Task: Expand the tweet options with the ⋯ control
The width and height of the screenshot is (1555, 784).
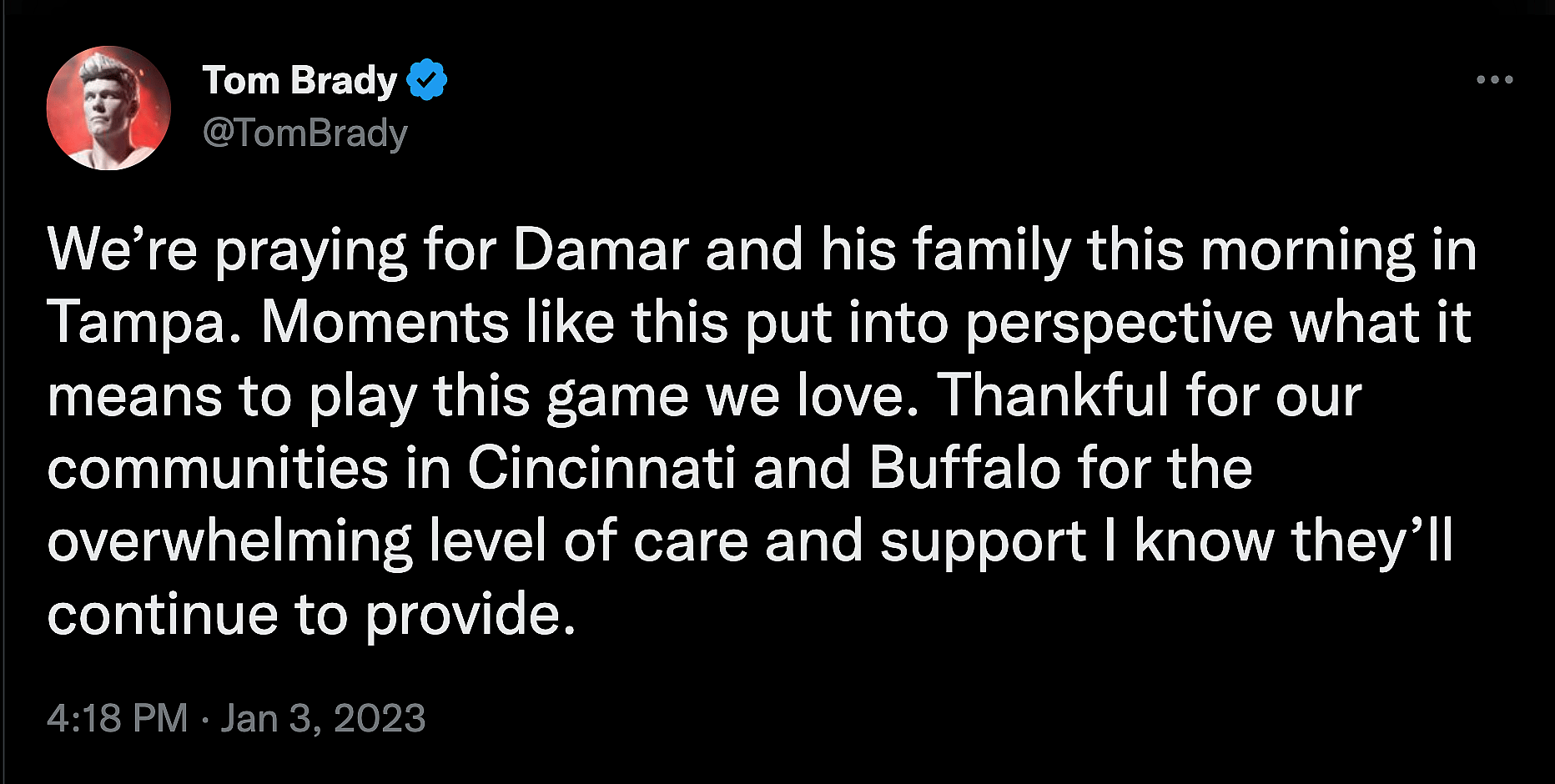Action: tap(1496, 79)
